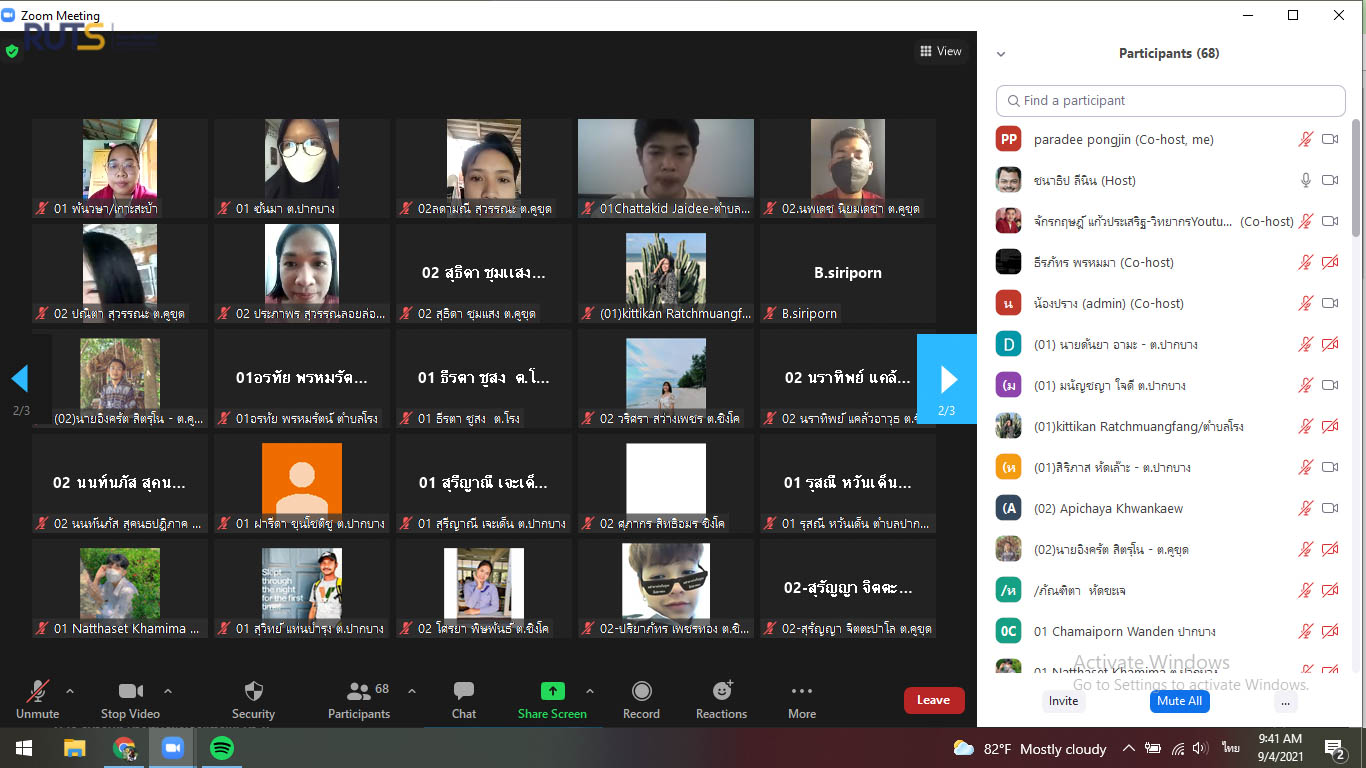
Task: Switch the ไทย input language indicator
Action: click(x=1230, y=748)
